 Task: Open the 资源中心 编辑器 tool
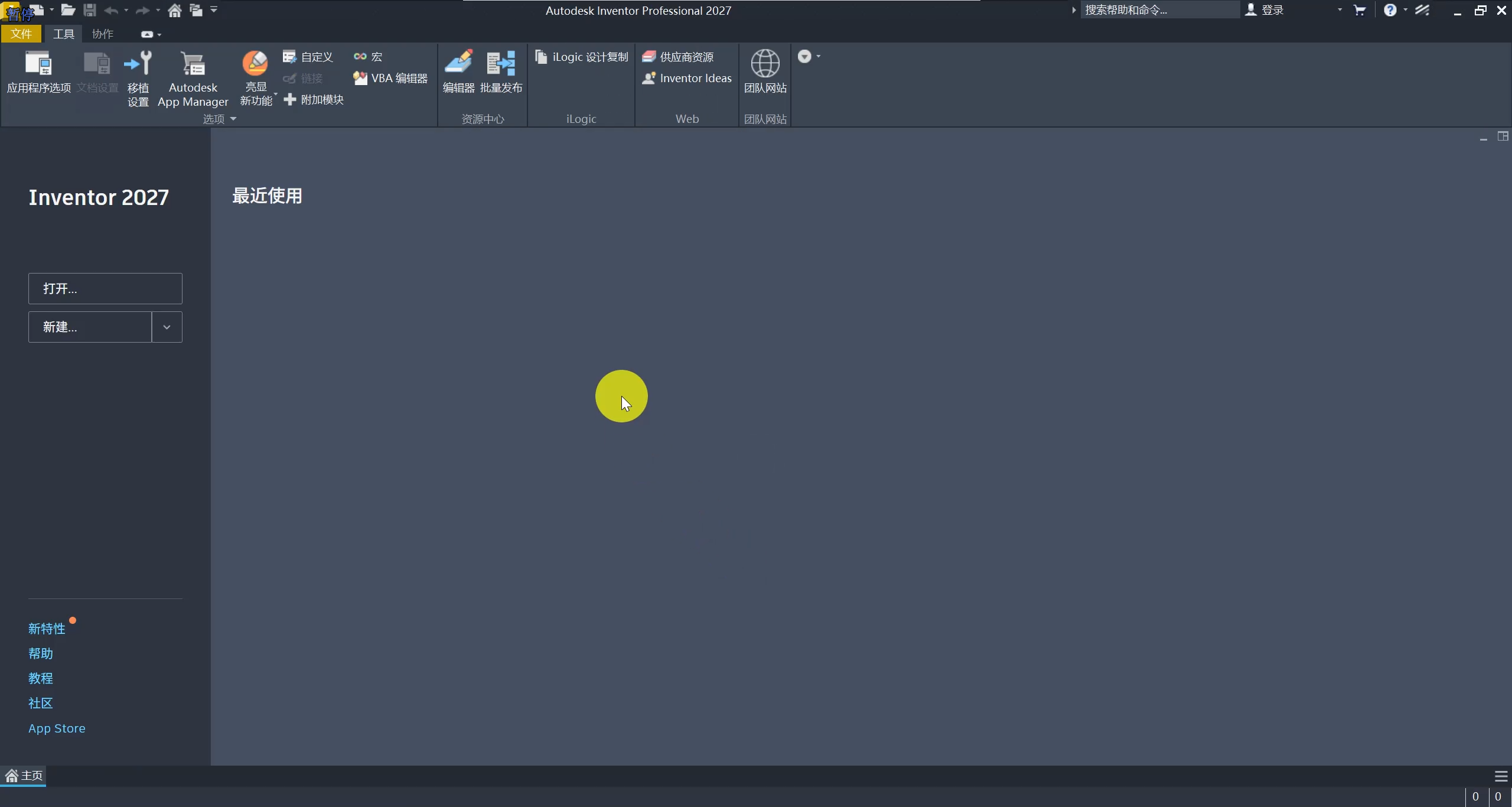459,72
